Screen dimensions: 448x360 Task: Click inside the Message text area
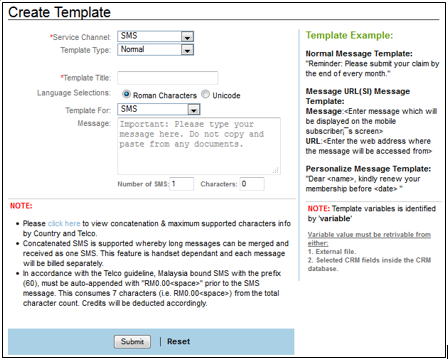[199, 146]
